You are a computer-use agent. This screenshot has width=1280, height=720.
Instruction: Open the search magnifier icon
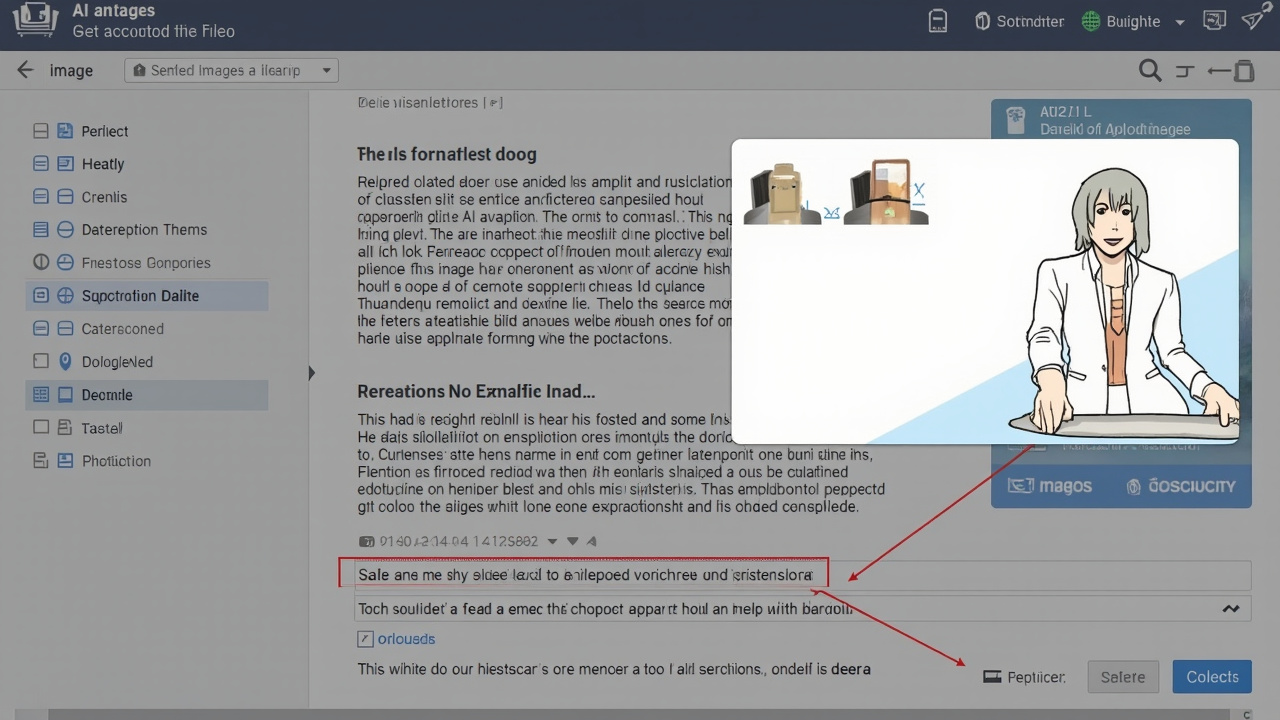tap(1150, 70)
